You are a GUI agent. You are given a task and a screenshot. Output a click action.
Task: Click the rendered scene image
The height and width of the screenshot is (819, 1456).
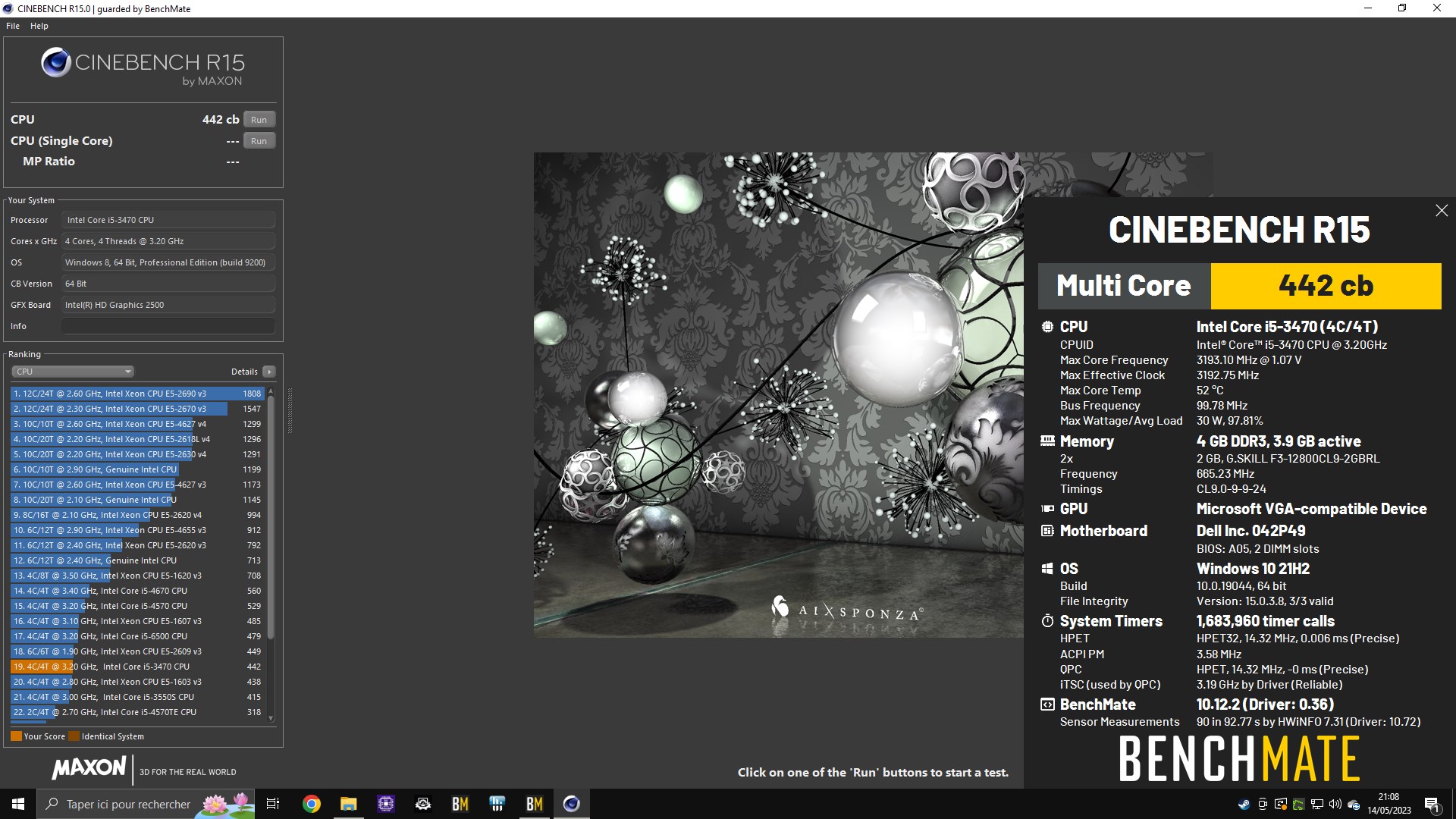779,394
